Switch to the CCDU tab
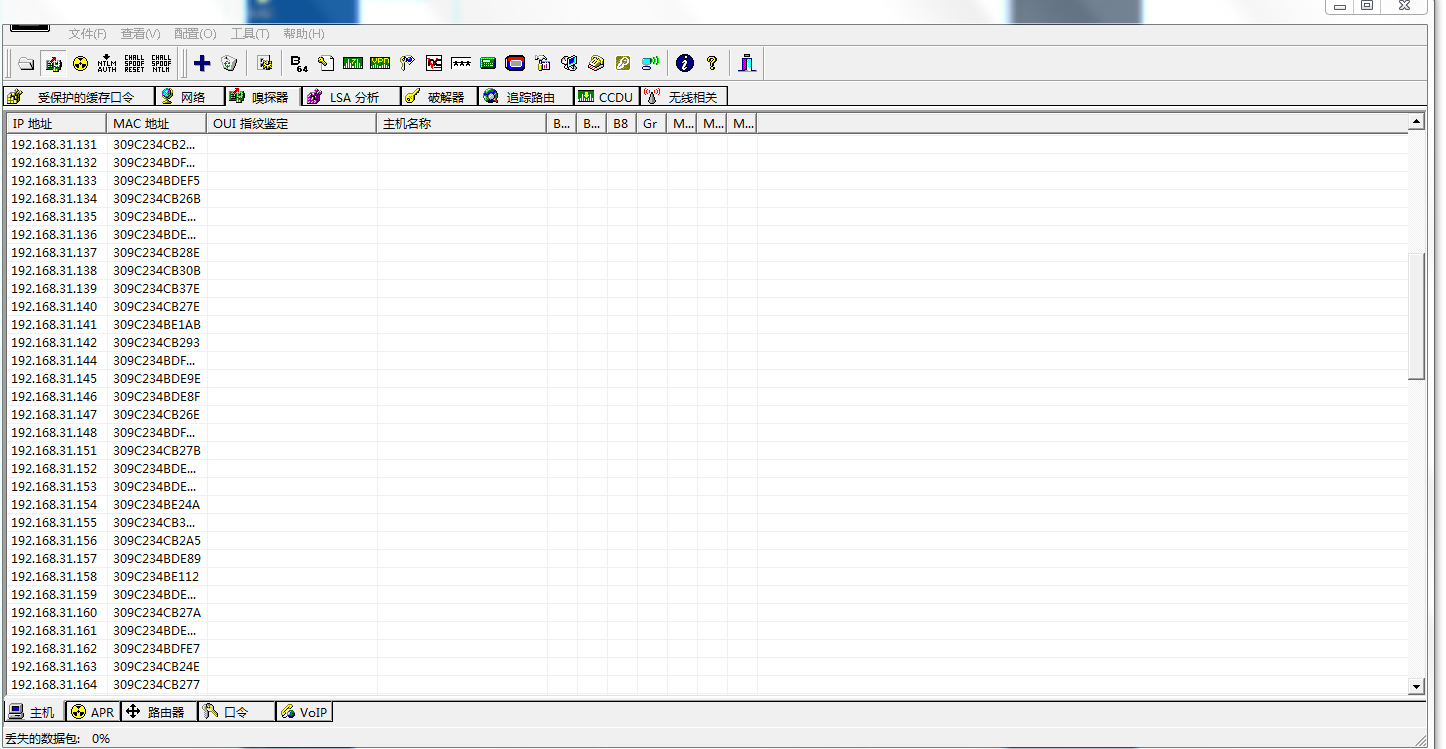Image resolution: width=1446 pixels, height=749 pixels. [x=606, y=97]
